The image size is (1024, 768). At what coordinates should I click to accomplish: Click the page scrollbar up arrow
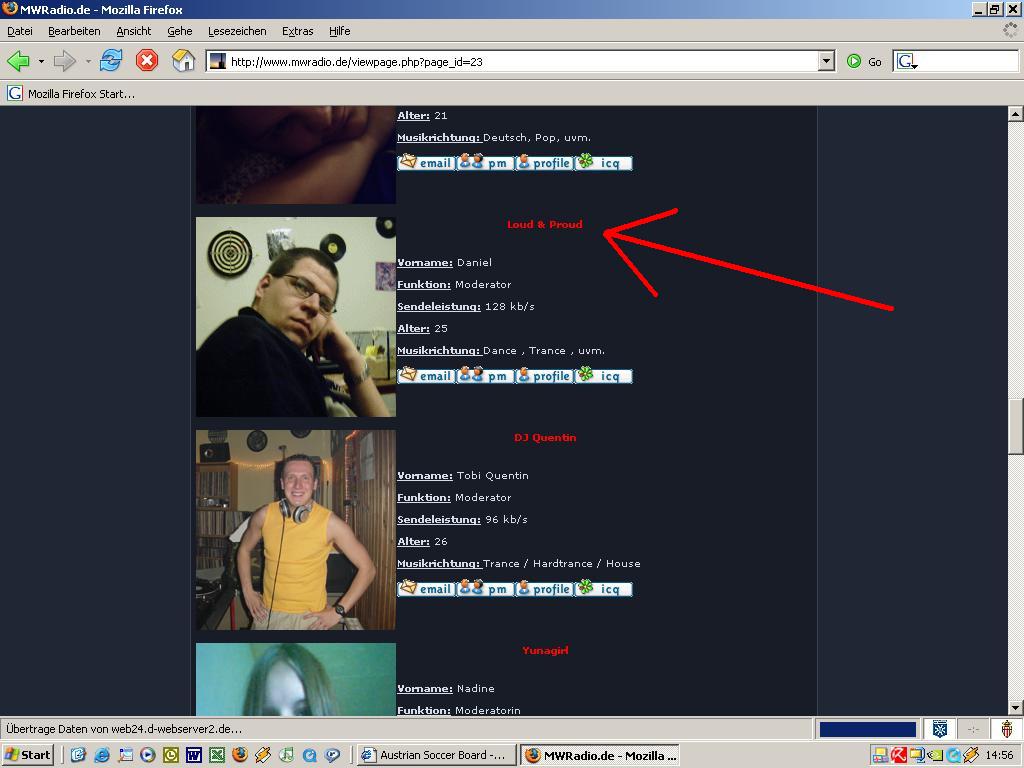[x=1015, y=114]
